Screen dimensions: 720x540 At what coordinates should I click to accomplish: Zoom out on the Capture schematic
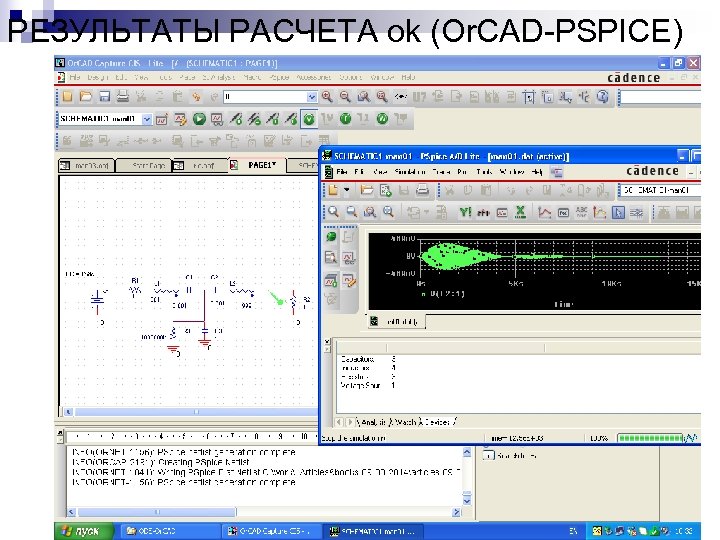345,96
